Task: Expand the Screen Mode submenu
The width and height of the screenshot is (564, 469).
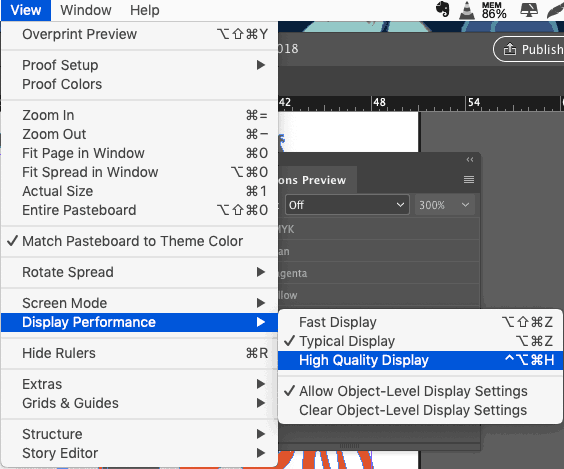Action: (139, 303)
